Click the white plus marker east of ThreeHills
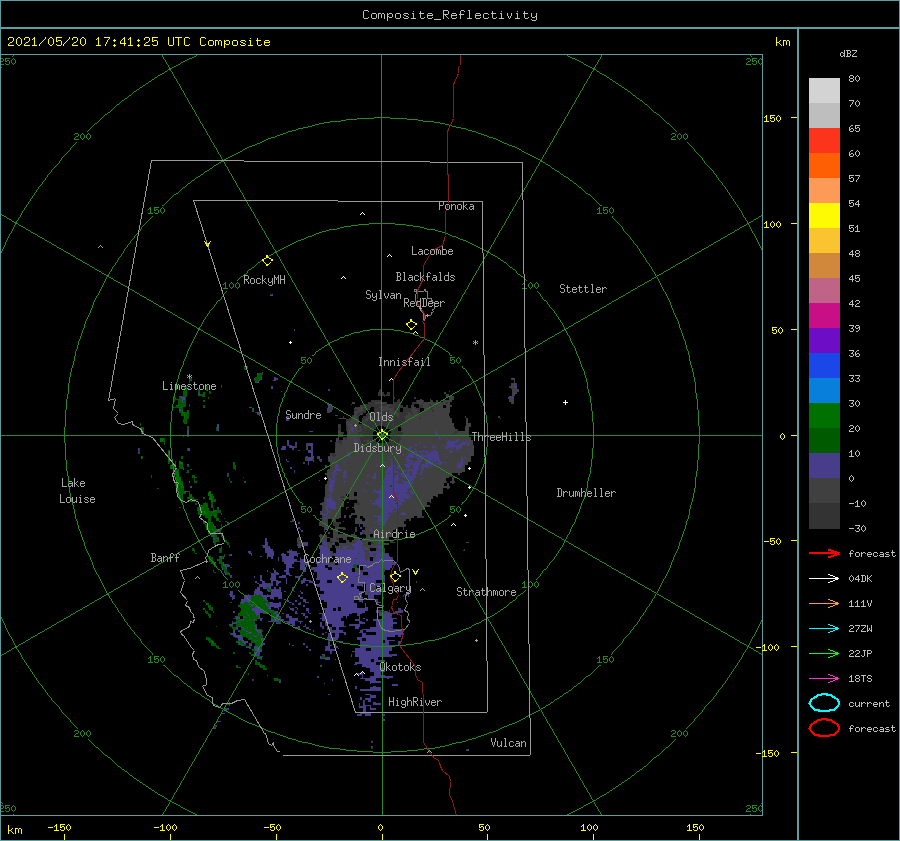The height and width of the screenshot is (841, 900). point(565,402)
